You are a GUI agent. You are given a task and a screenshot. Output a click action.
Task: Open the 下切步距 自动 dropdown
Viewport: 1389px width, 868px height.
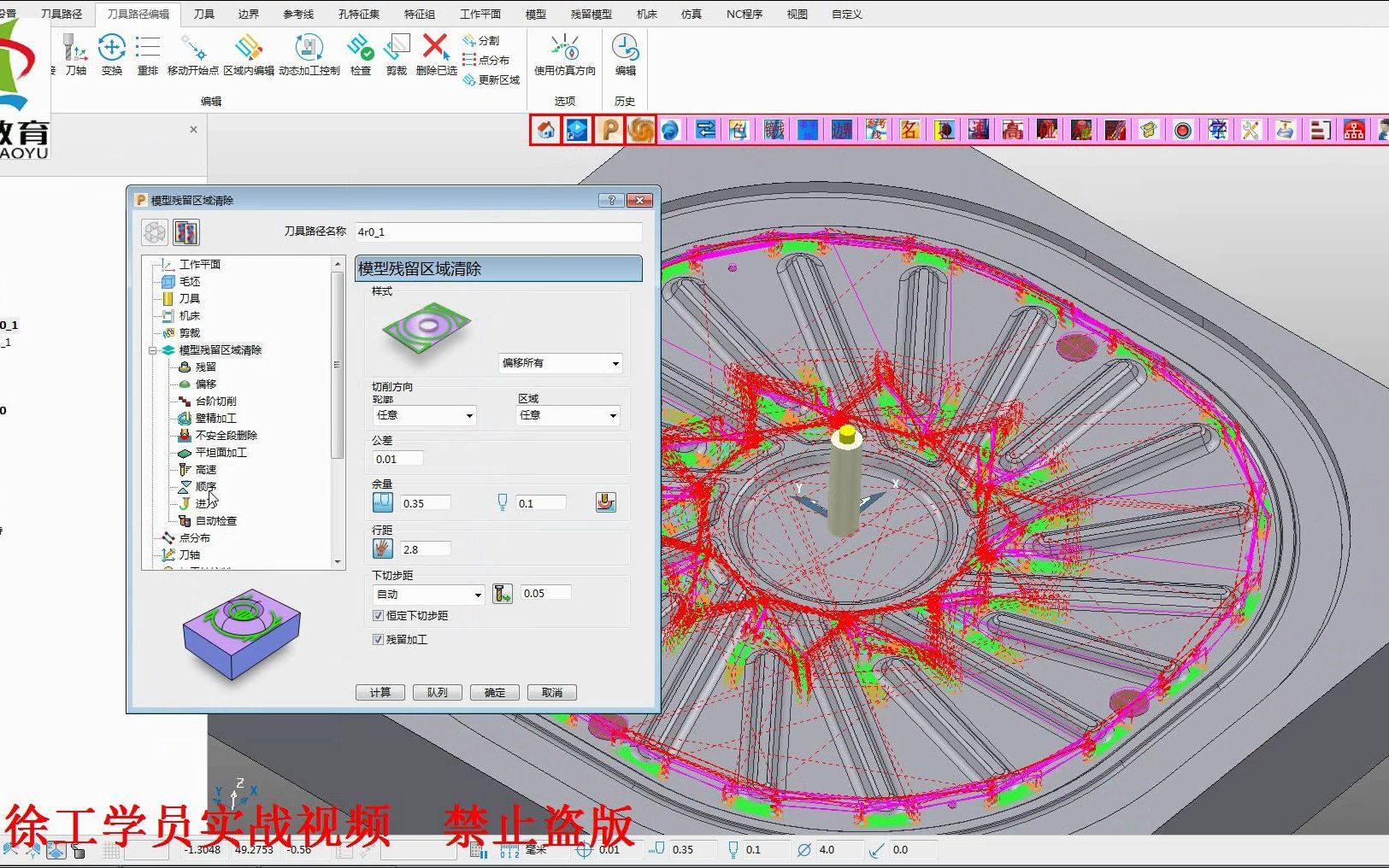[x=429, y=595]
